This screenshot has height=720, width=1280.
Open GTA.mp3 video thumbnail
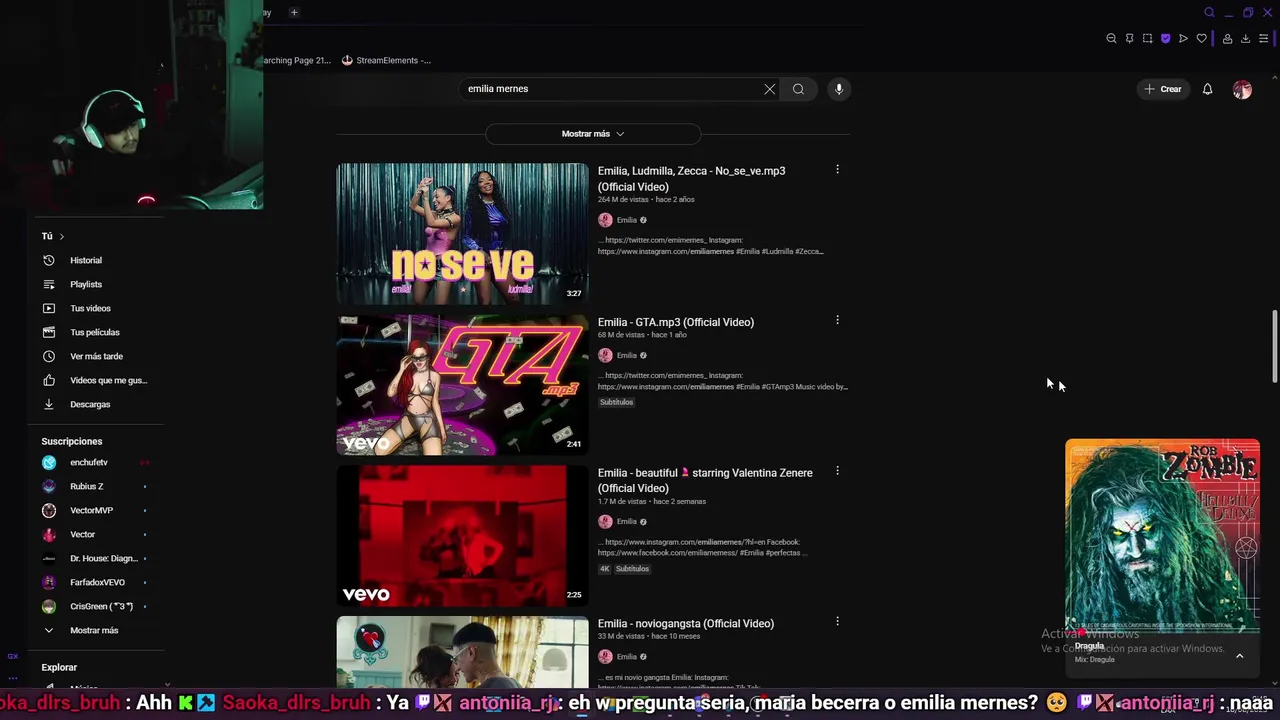click(x=462, y=385)
